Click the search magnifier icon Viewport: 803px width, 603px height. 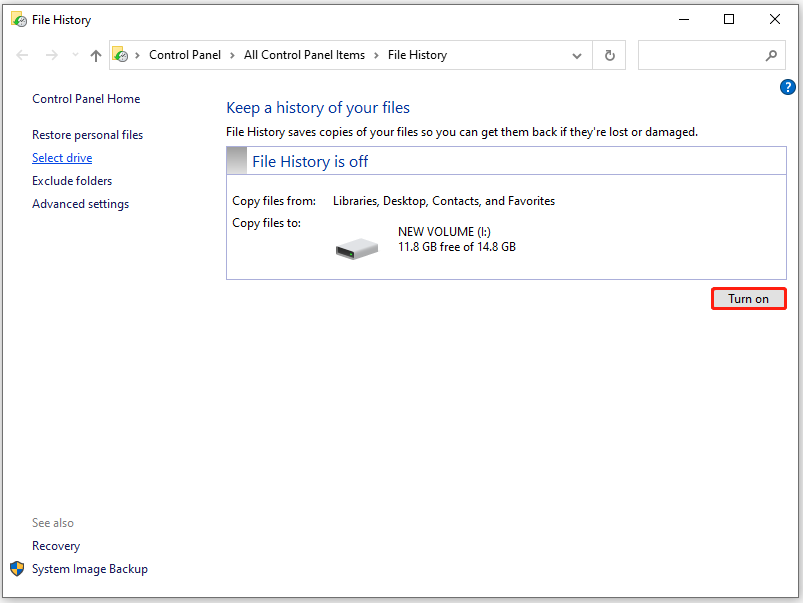[x=771, y=55]
